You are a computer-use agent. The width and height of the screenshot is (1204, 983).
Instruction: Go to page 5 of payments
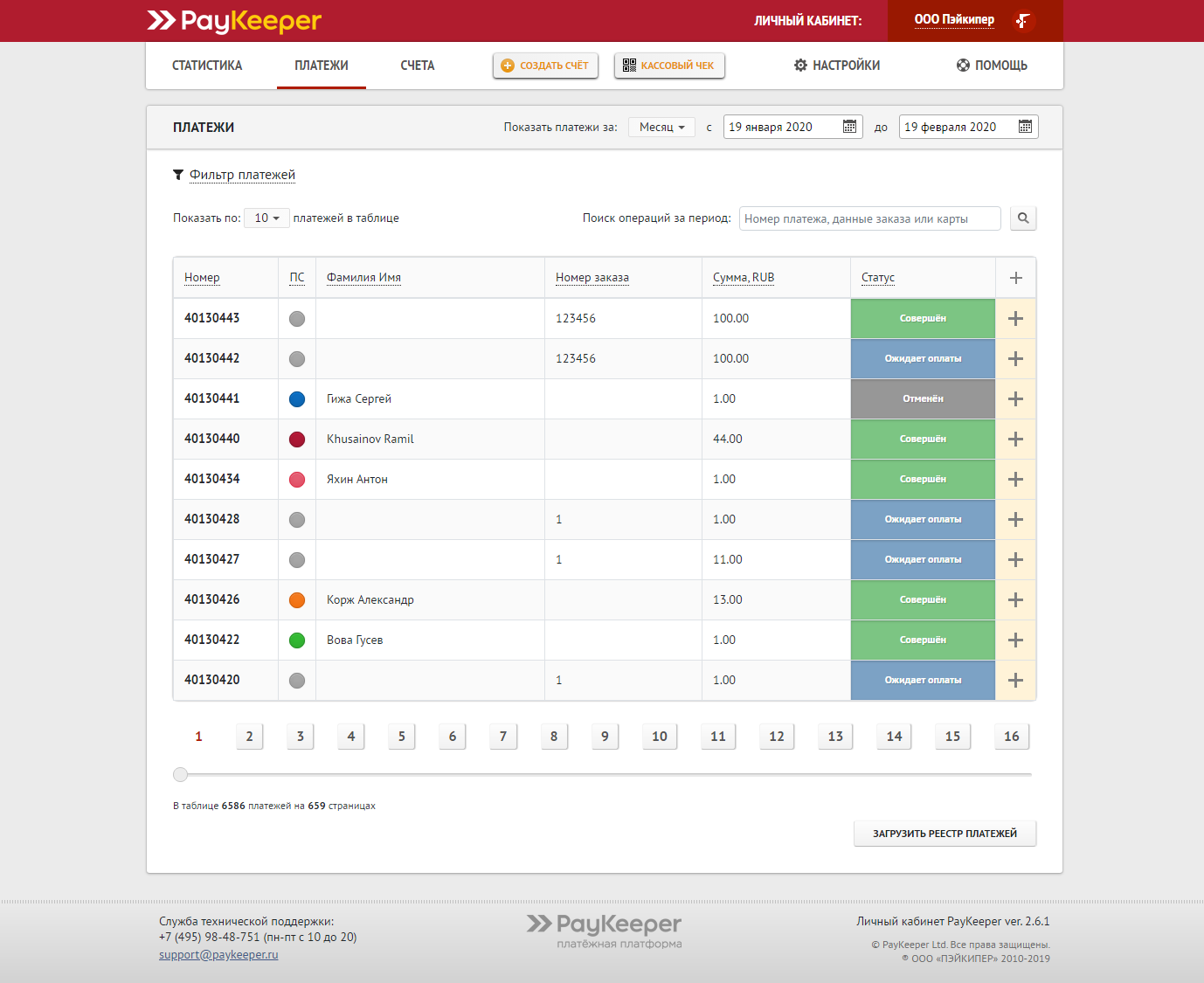click(402, 737)
